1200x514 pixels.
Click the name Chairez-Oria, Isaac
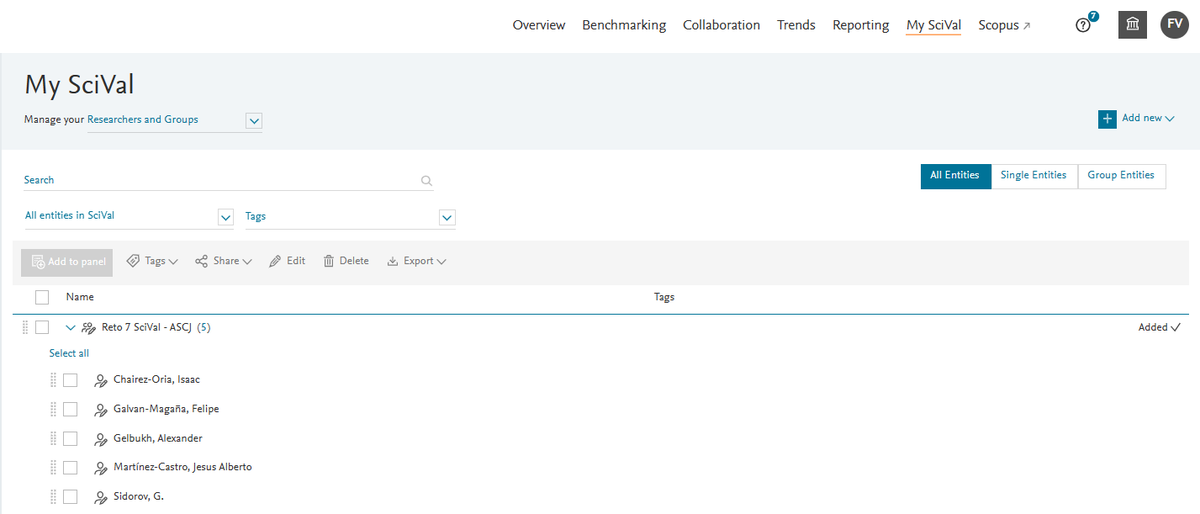point(157,380)
